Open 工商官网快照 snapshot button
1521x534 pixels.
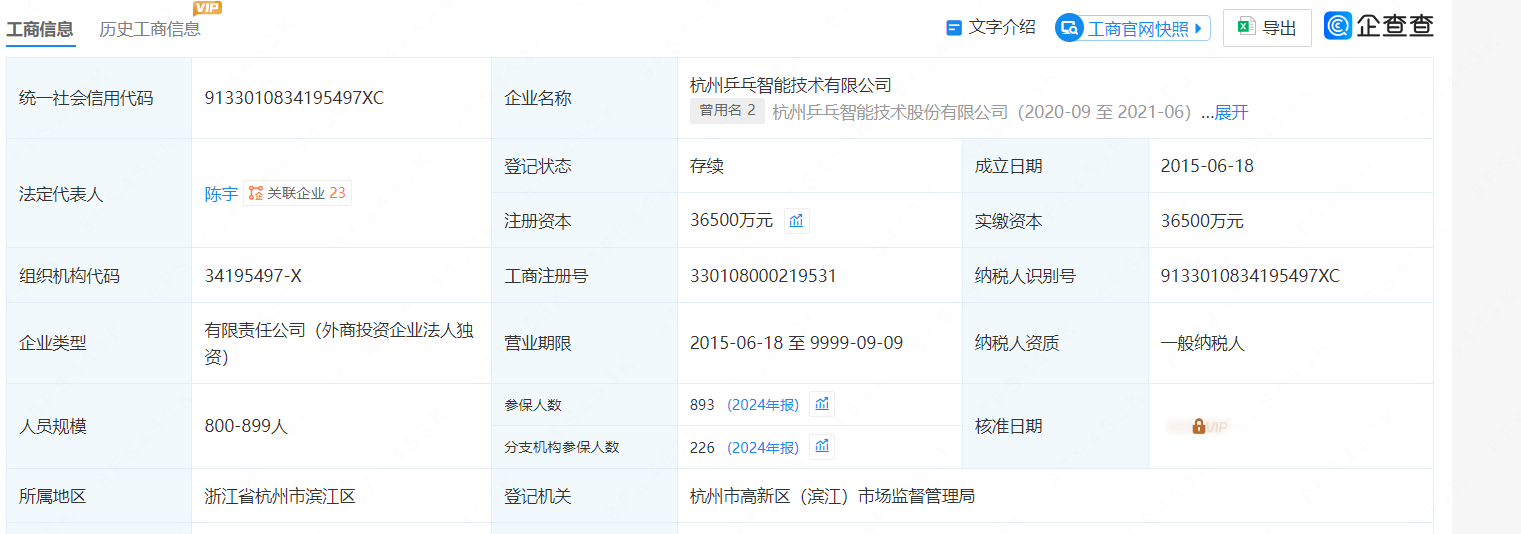tap(1133, 28)
